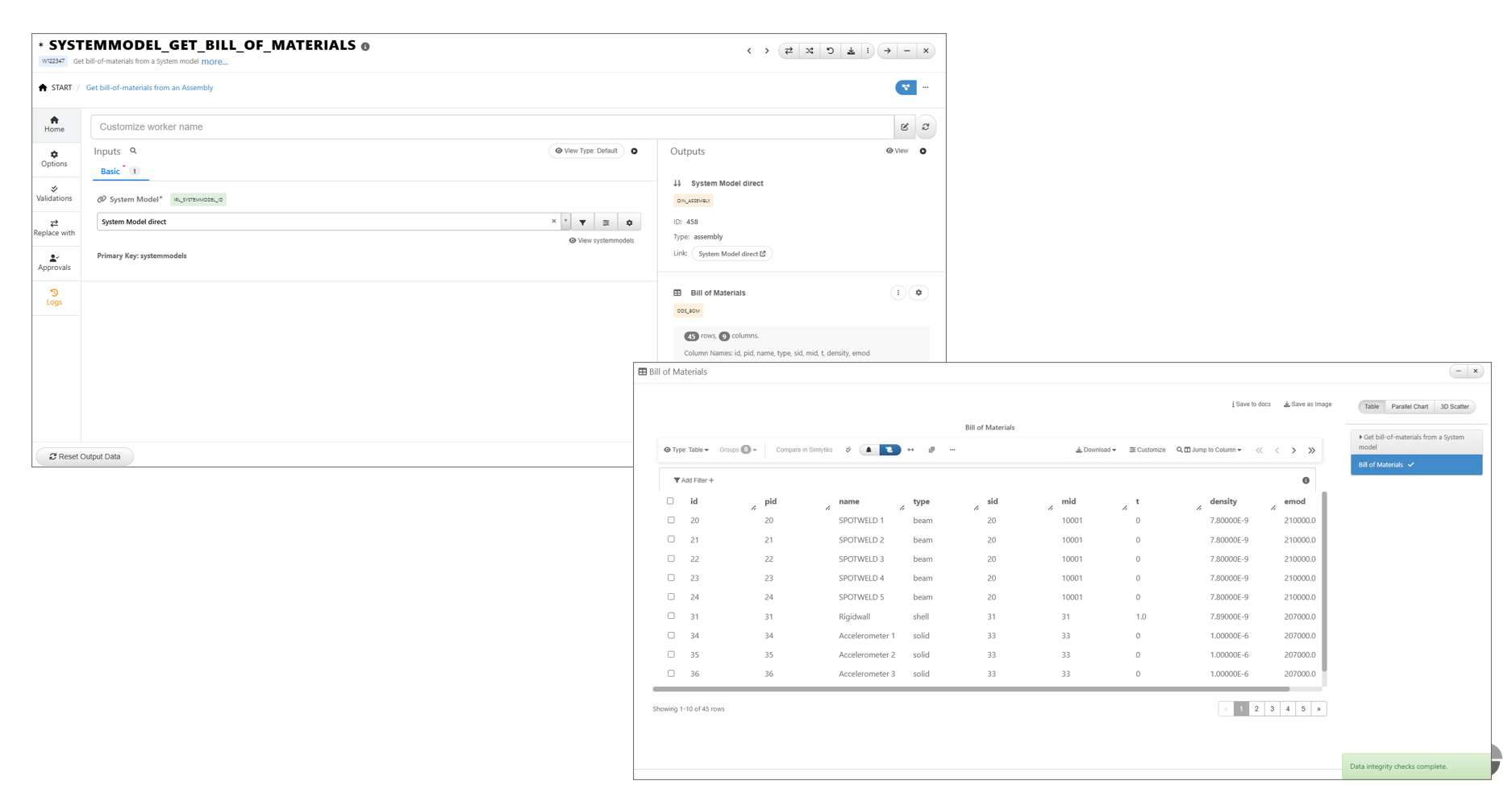Screen dimensions: 1512x785
Task: Open the Bill of Materials output gear settings
Action: pyautogui.click(x=918, y=293)
